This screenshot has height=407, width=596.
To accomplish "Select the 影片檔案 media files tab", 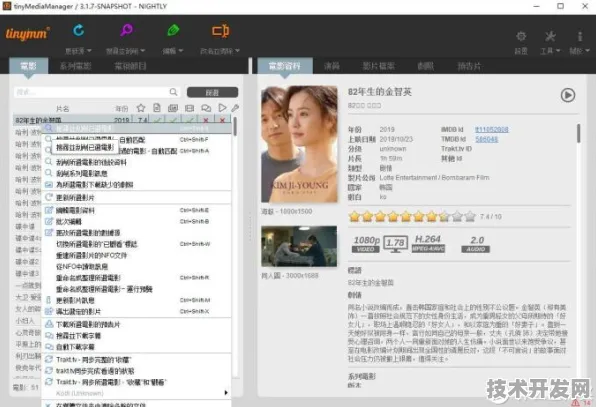I will [x=379, y=66].
